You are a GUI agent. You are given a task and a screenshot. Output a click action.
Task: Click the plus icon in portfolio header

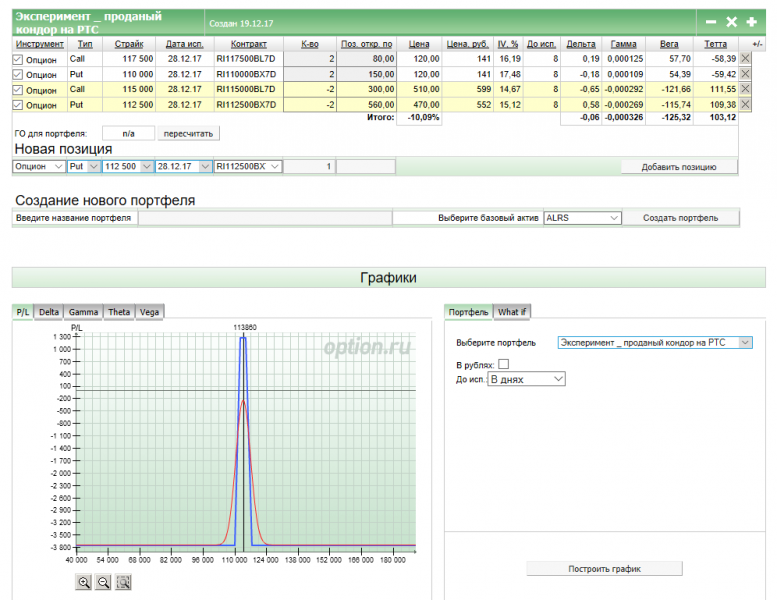click(751, 22)
